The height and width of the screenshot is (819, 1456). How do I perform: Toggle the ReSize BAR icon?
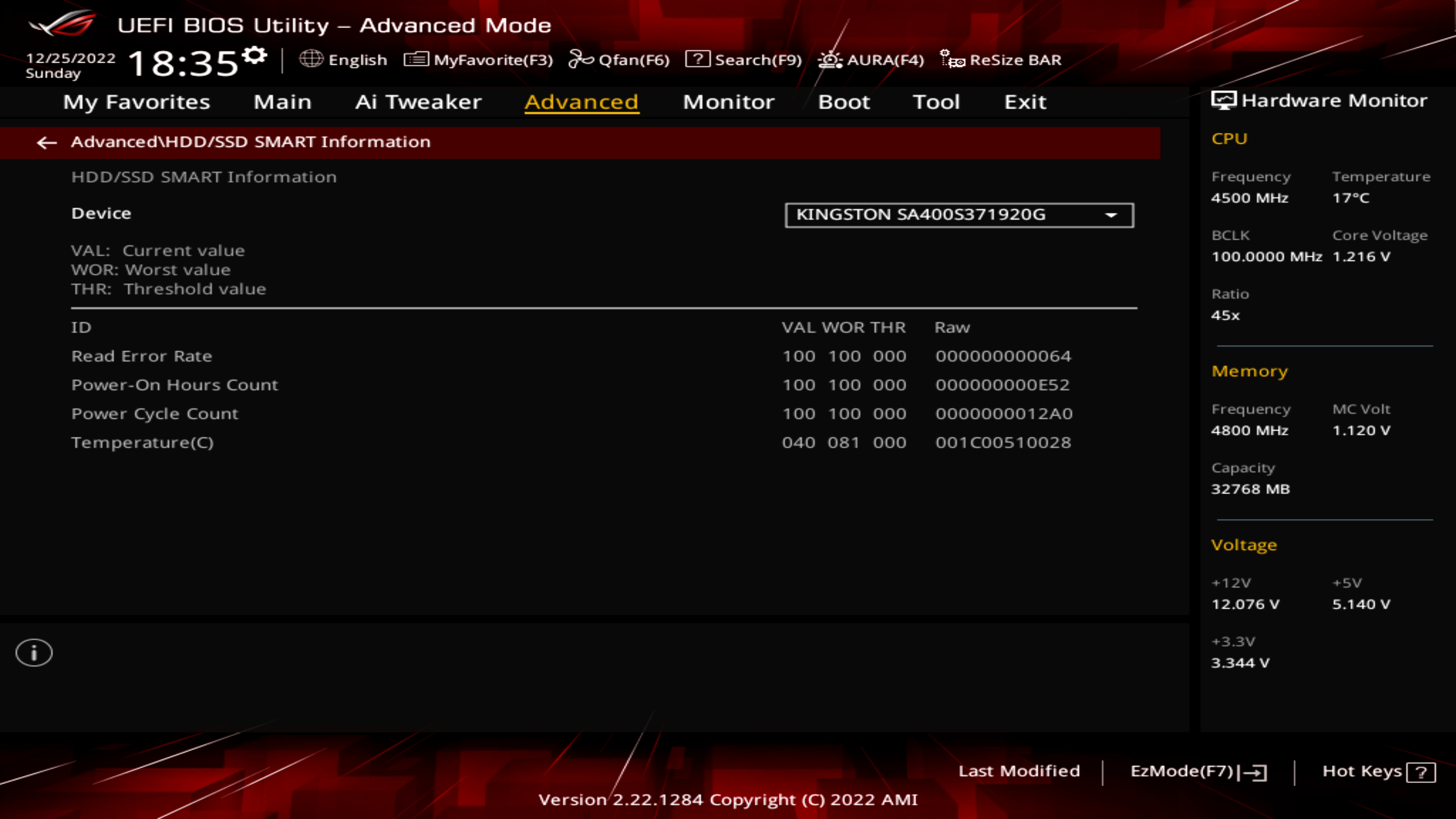pos(952,59)
